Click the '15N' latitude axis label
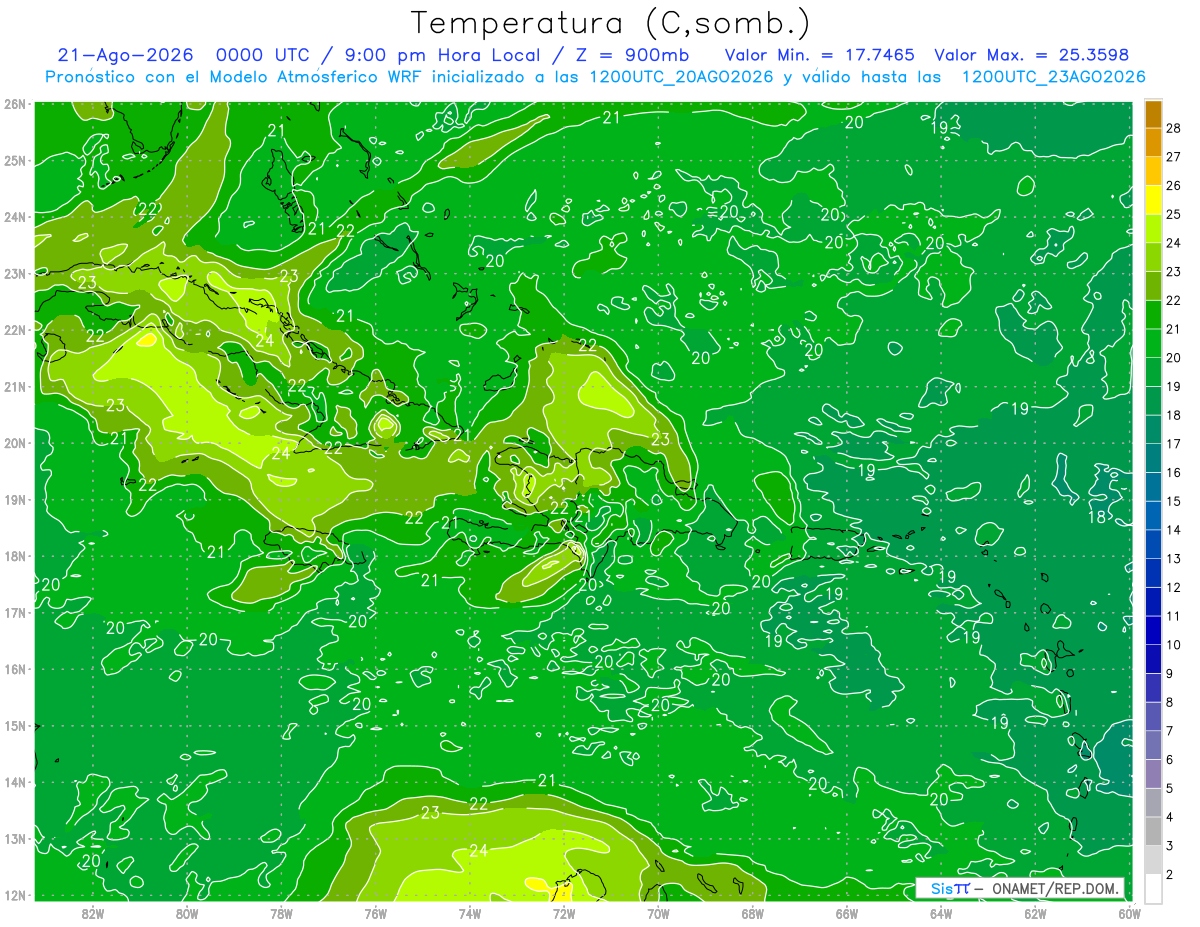Screen dimensions: 1200x927 pyautogui.click(x=15, y=726)
